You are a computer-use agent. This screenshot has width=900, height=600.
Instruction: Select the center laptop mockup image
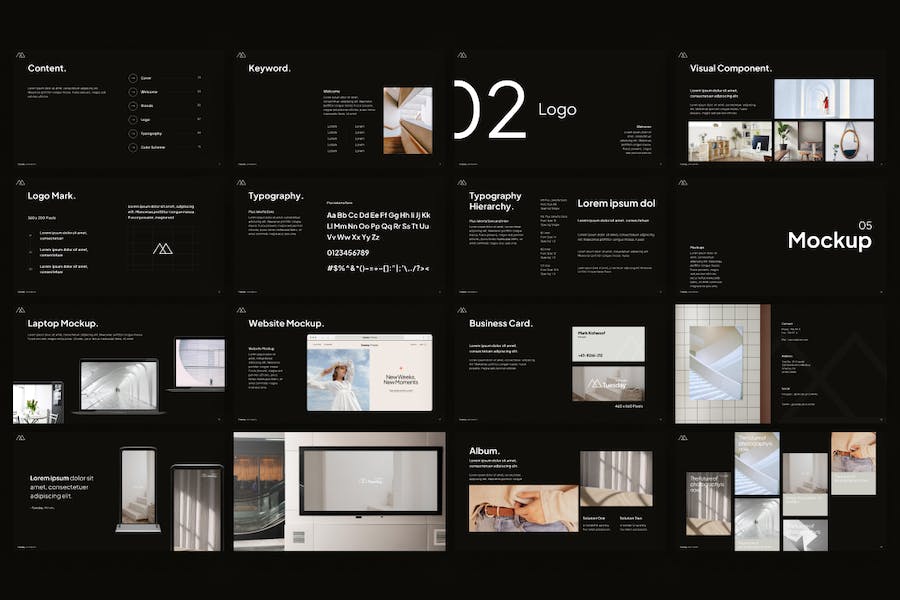pyautogui.click(x=119, y=386)
